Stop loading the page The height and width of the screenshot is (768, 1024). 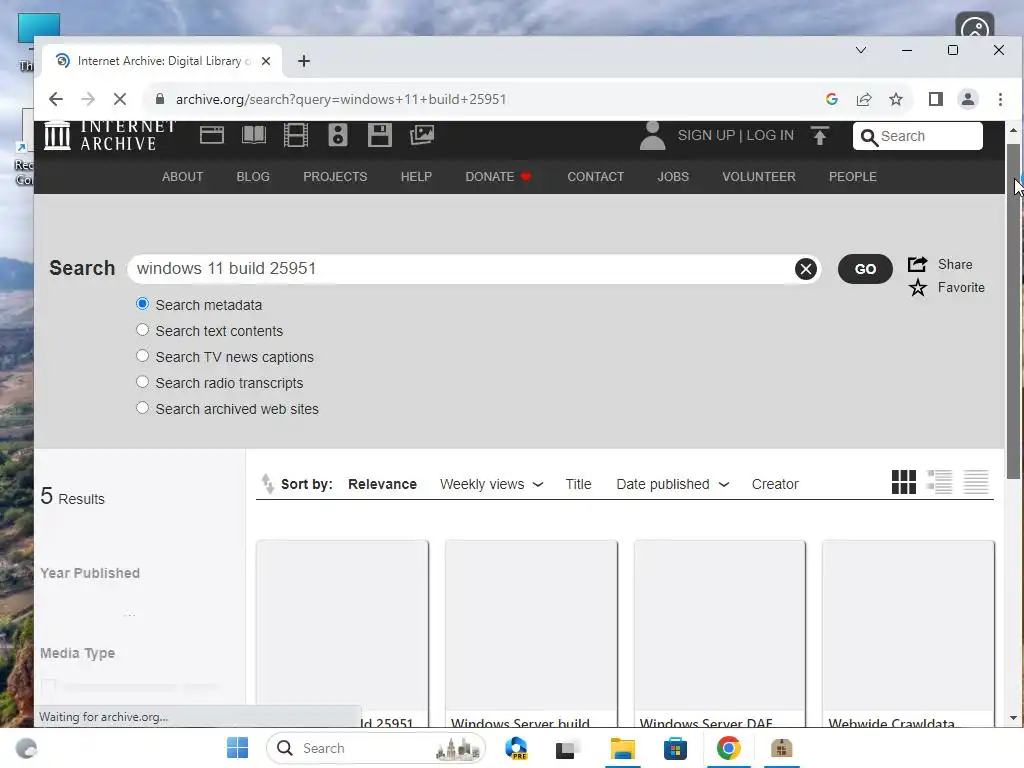(120, 99)
